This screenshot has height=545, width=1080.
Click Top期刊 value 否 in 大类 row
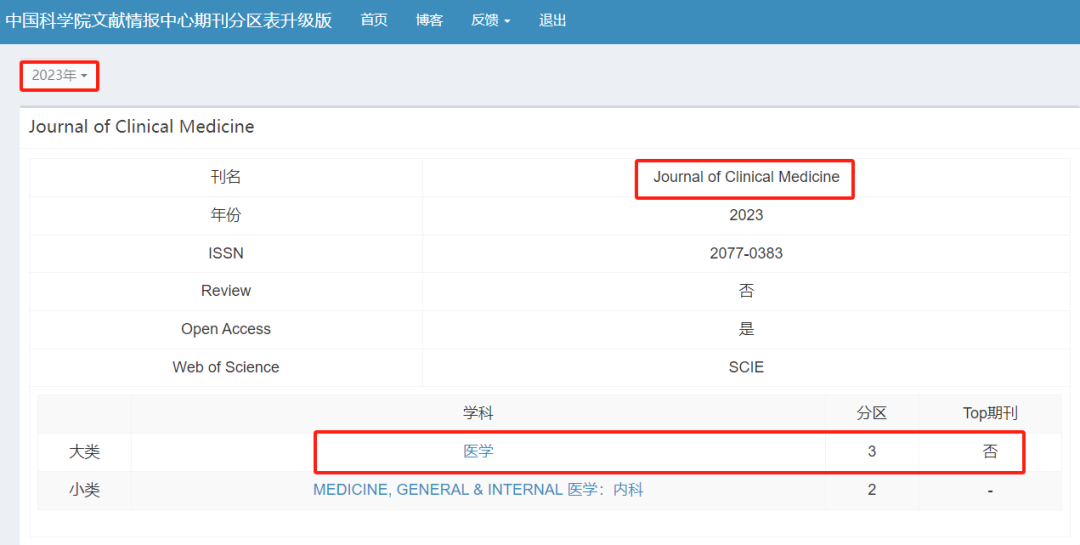point(990,452)
